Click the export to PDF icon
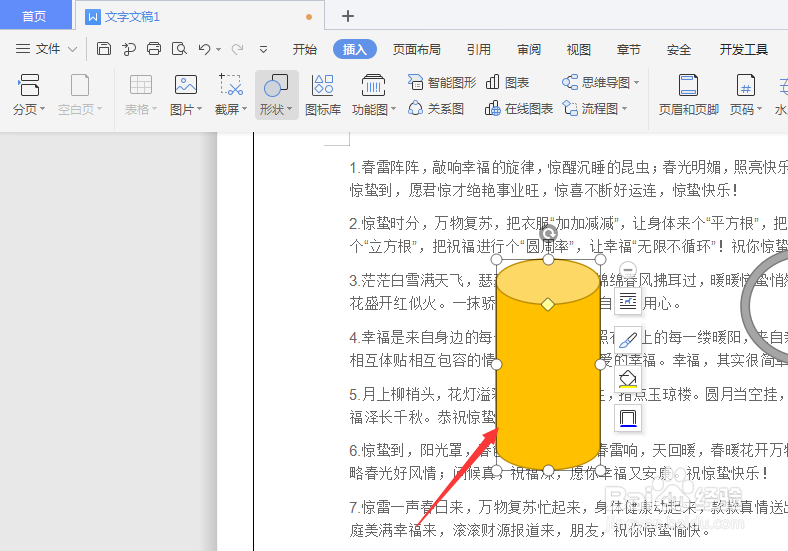The width and height of the screenshot is (788, 551). point(129,49)
